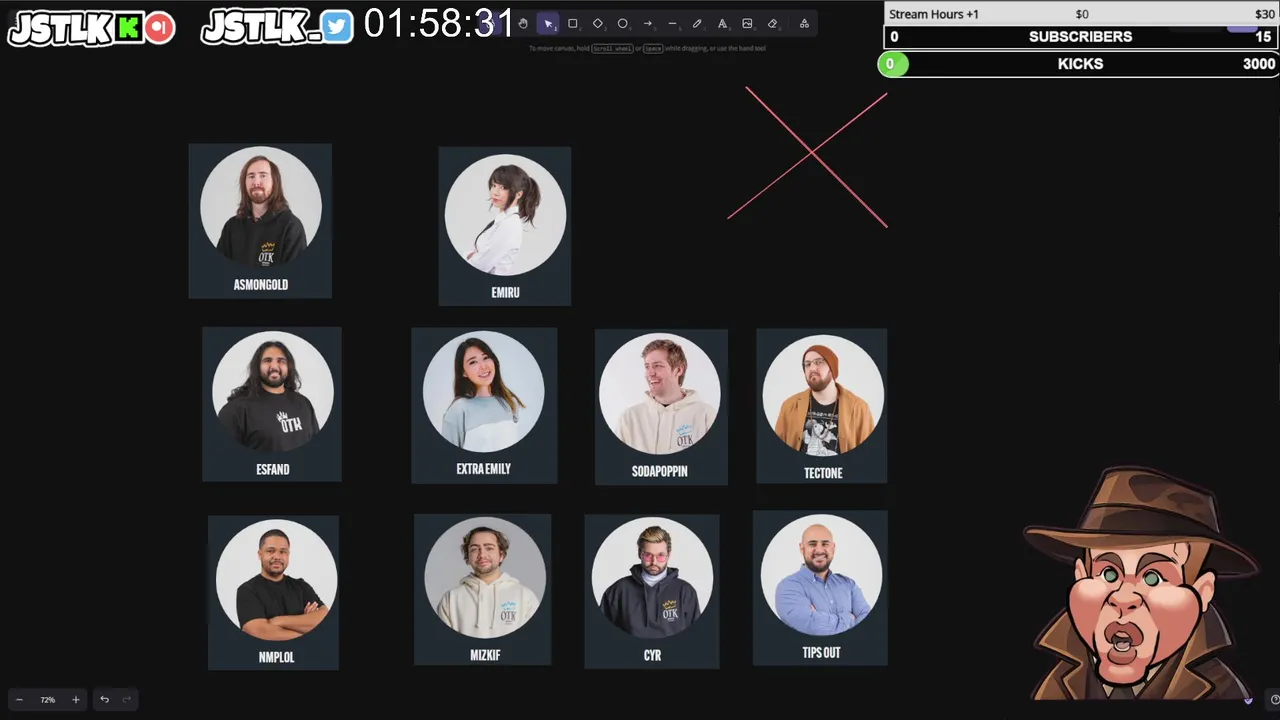
Task: Zoom out with the minus button
Action: pos(19,700)
